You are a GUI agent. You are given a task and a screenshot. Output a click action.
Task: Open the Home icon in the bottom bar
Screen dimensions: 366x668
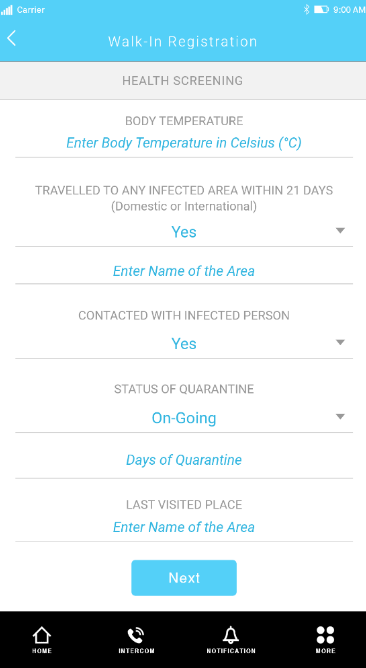(x=42, y=635)
